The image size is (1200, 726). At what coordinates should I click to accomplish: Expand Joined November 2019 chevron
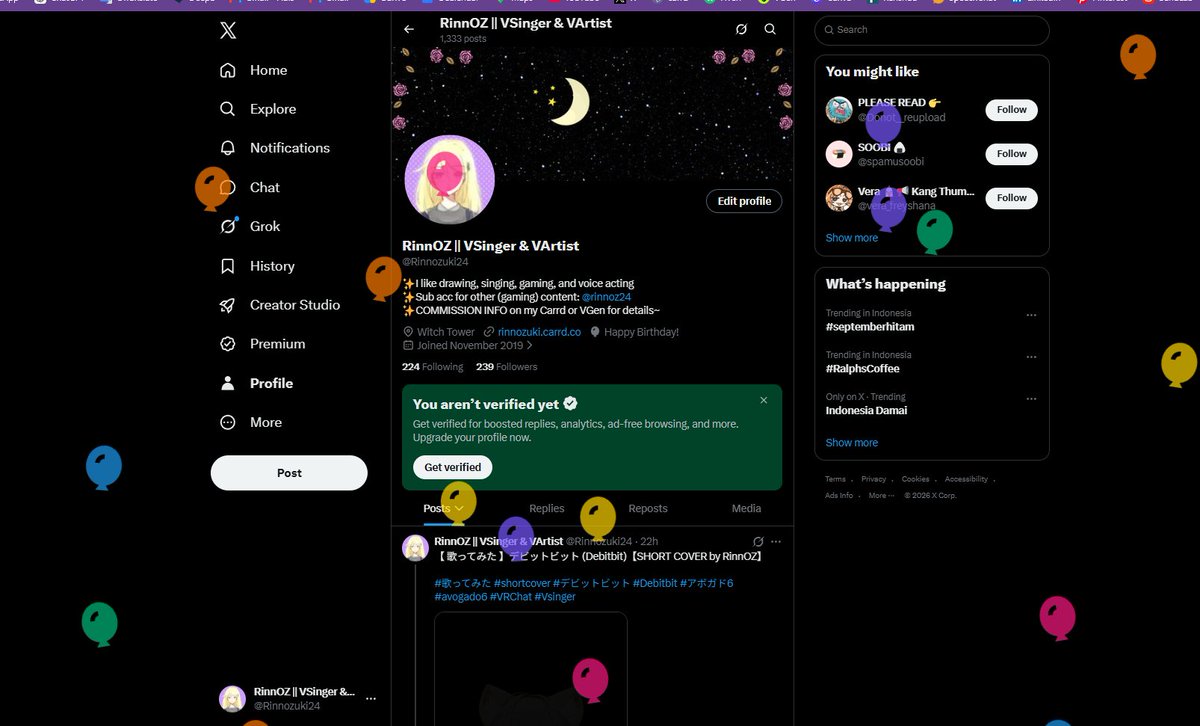(529, 345)
